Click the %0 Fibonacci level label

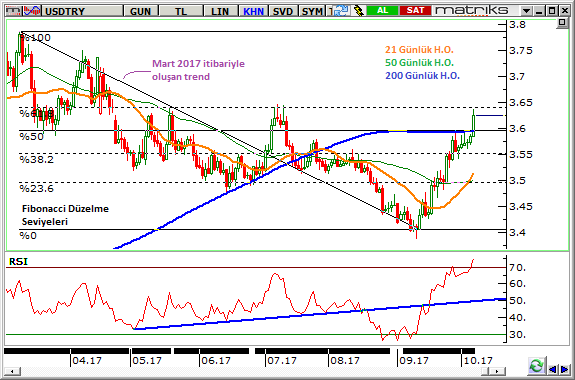(28, 235)
